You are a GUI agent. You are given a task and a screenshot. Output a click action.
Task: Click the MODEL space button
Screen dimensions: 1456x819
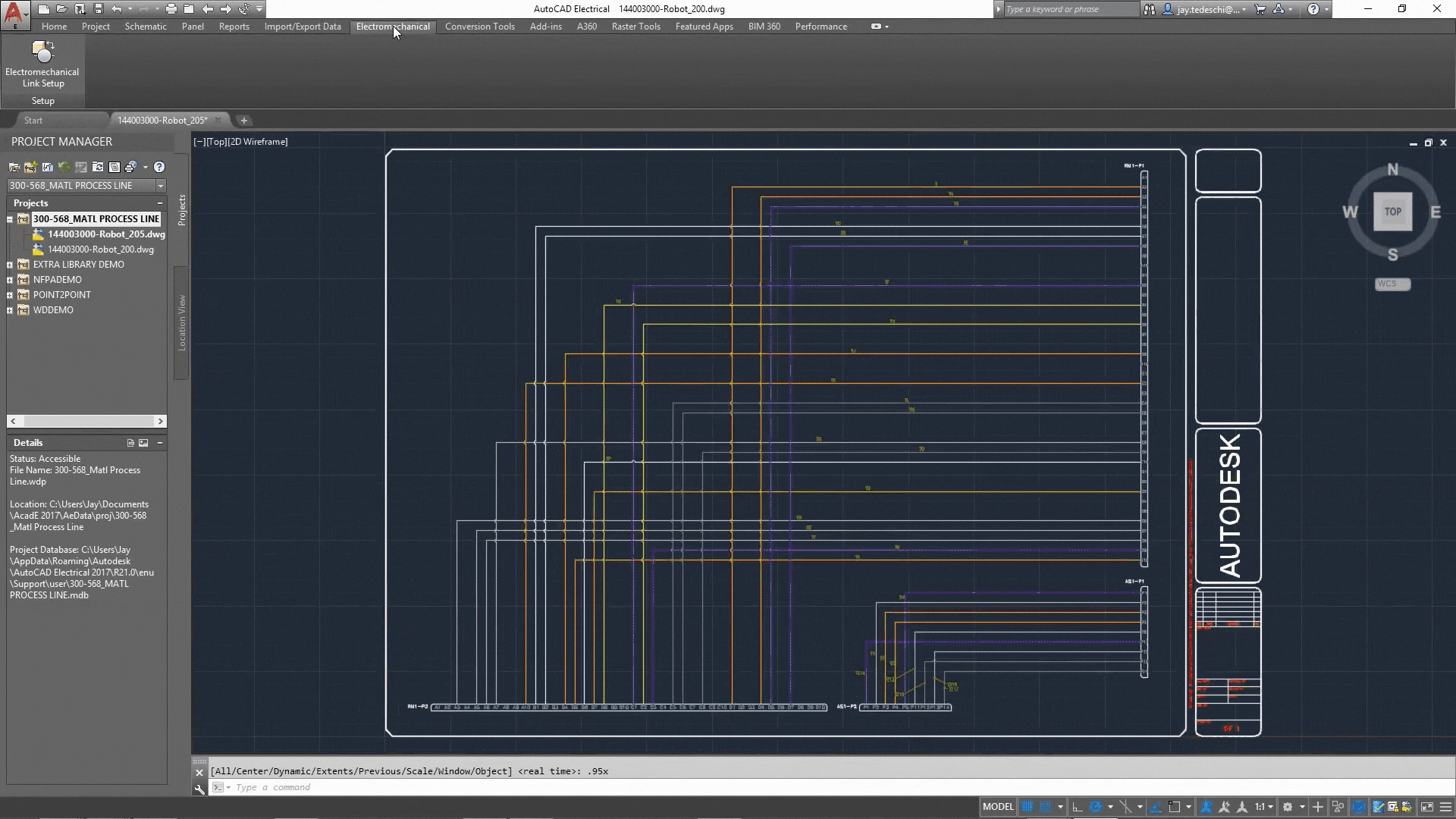(998, 807)
